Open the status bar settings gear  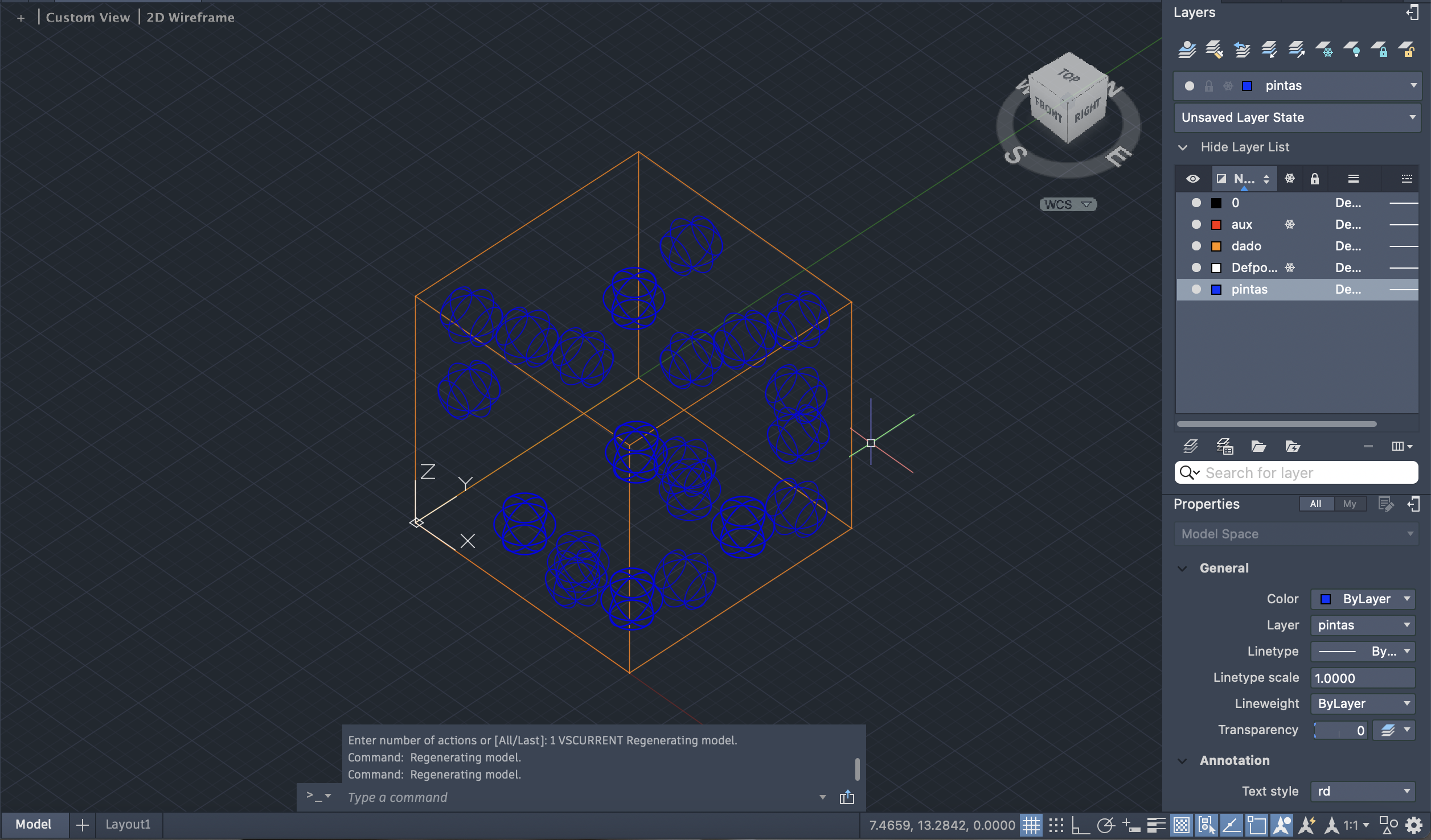coord(1414,825)
